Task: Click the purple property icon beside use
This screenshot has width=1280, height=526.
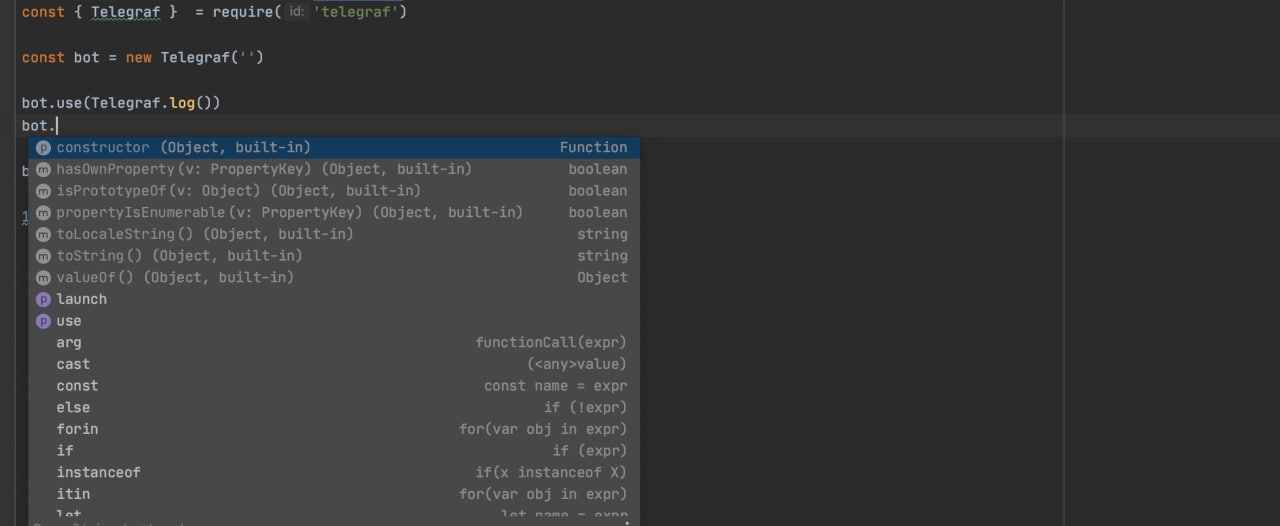Action: pos(43,321)
